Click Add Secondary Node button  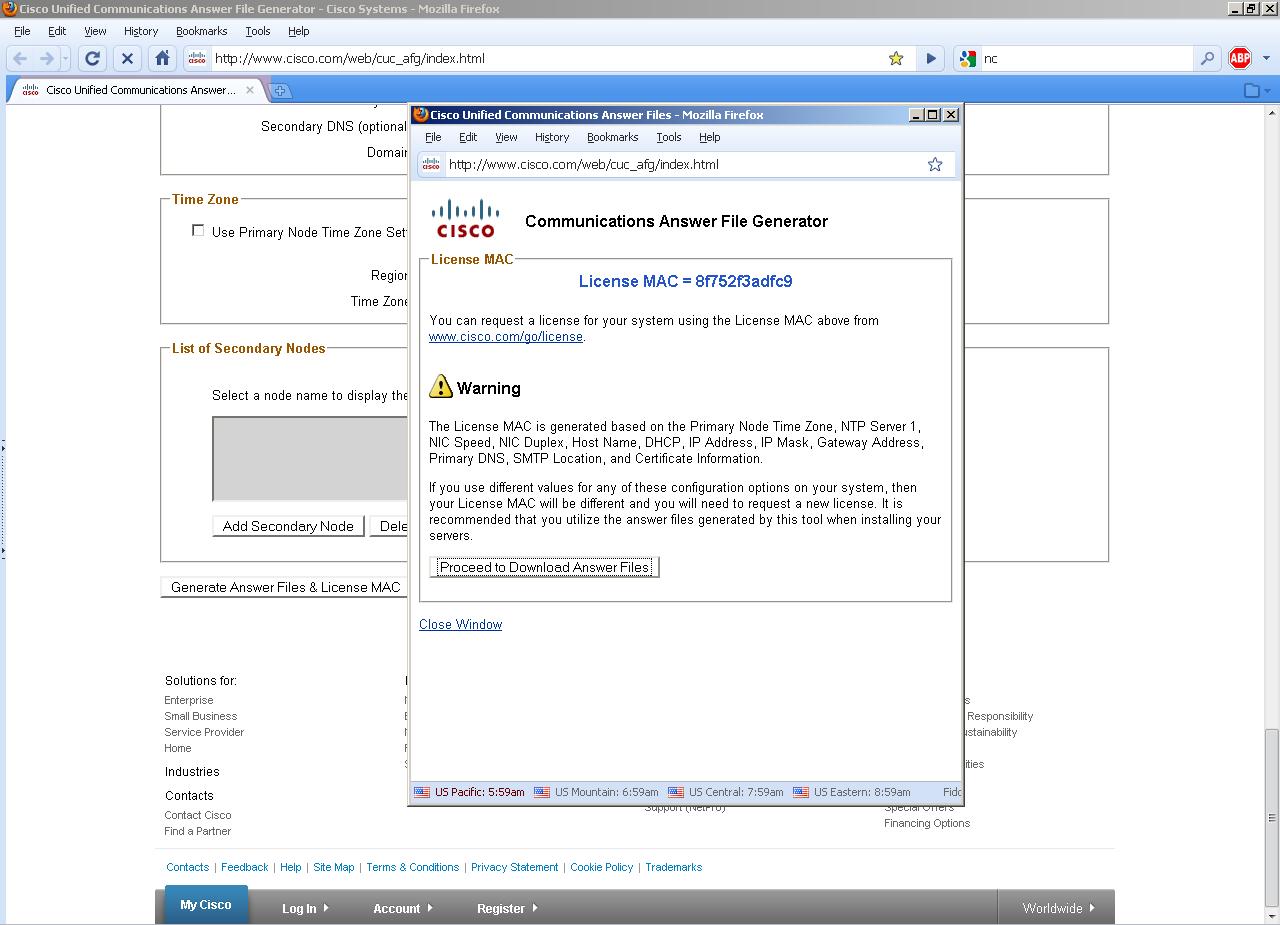tap(288, 526)
